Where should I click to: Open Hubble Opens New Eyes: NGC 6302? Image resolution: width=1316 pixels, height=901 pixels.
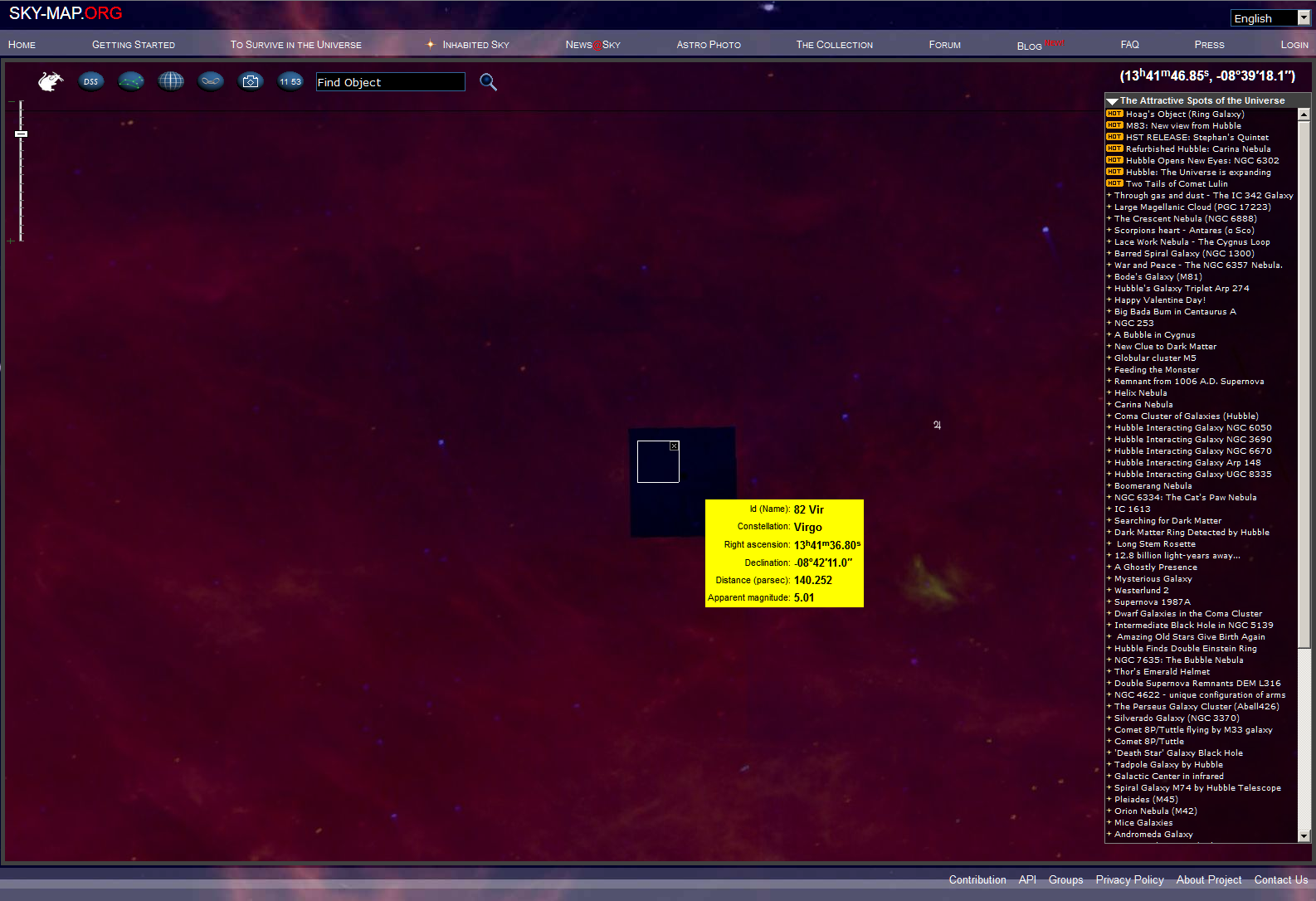click(1202, 161)
